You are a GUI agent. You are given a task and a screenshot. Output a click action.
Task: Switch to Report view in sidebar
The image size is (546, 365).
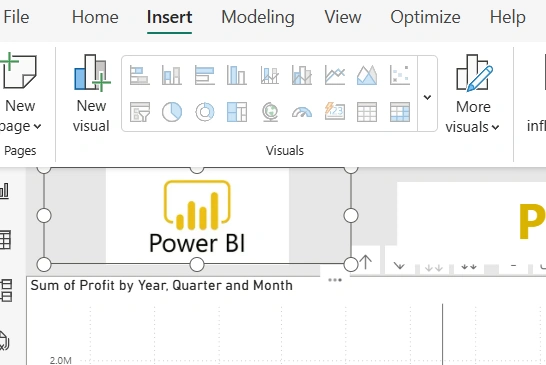(5, 191)
